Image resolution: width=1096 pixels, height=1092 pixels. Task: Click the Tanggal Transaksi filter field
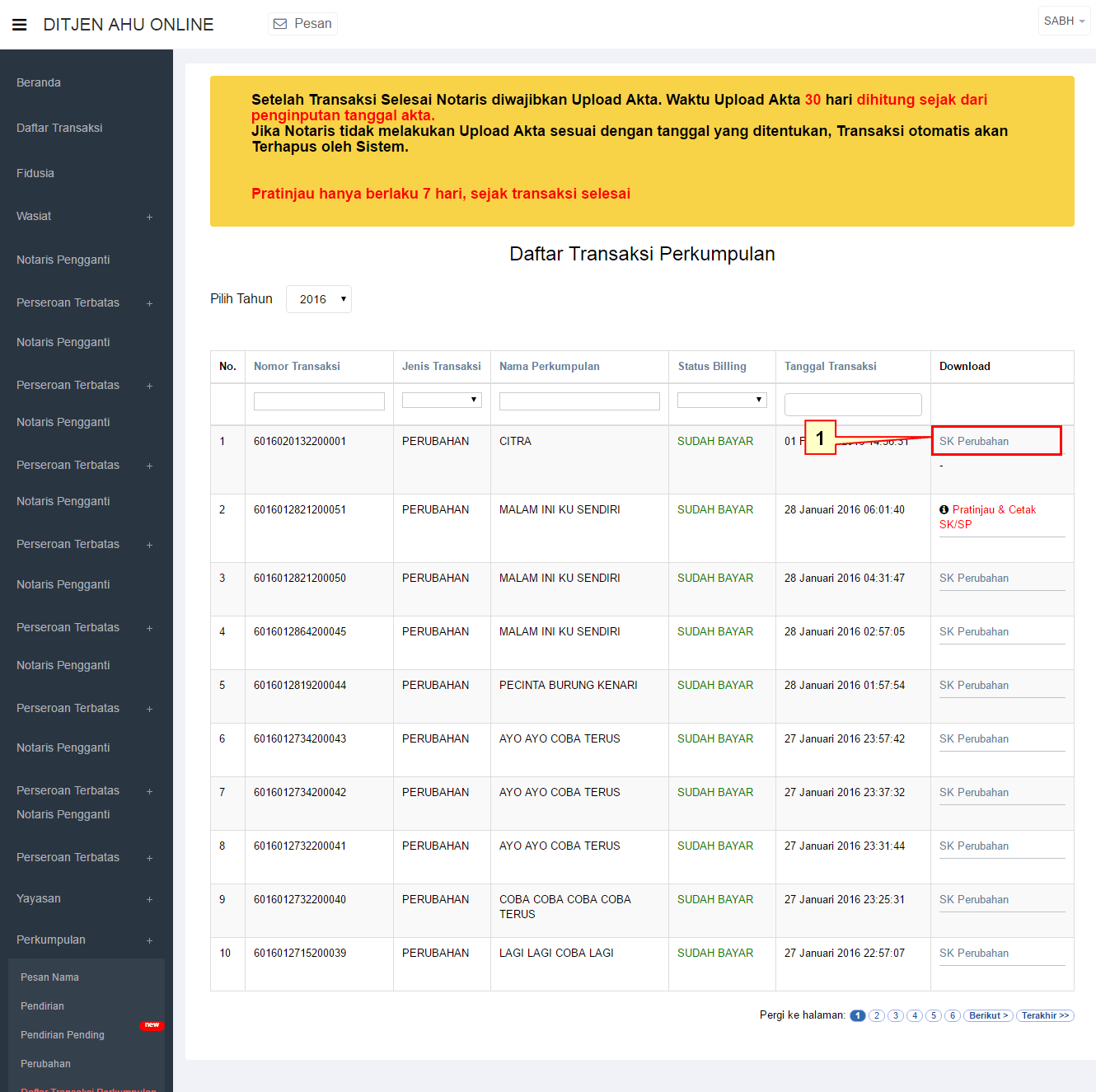[x=852, y=405]
